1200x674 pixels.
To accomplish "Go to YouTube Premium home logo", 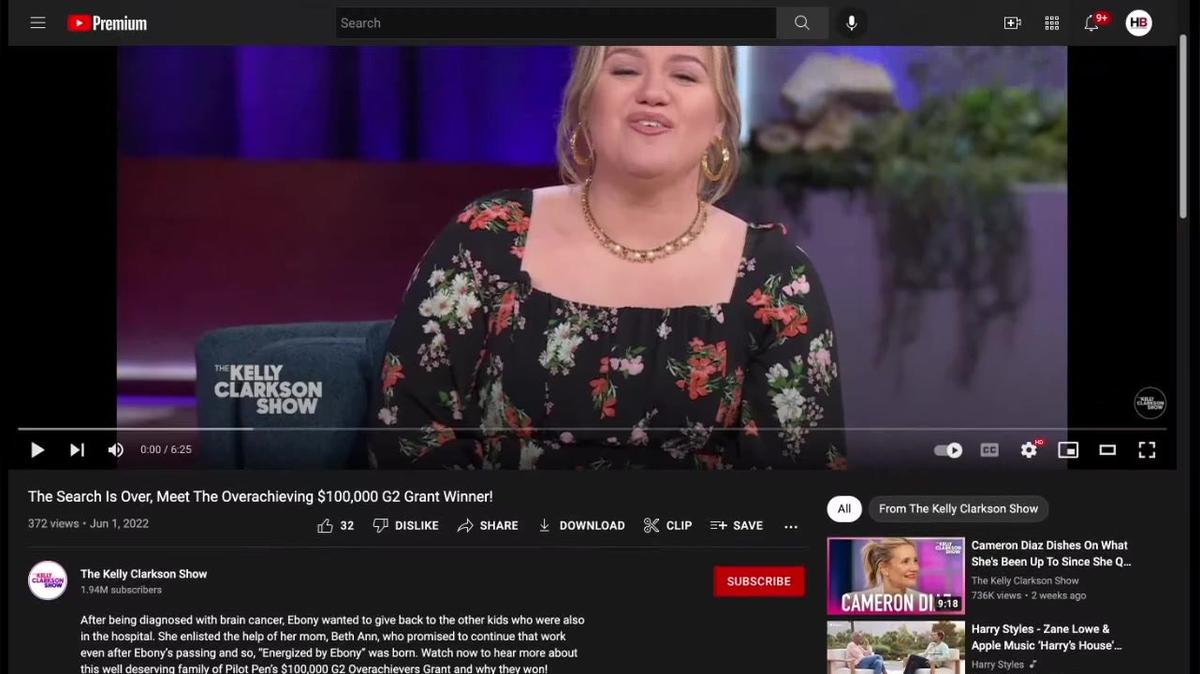I will pos(107,23).
